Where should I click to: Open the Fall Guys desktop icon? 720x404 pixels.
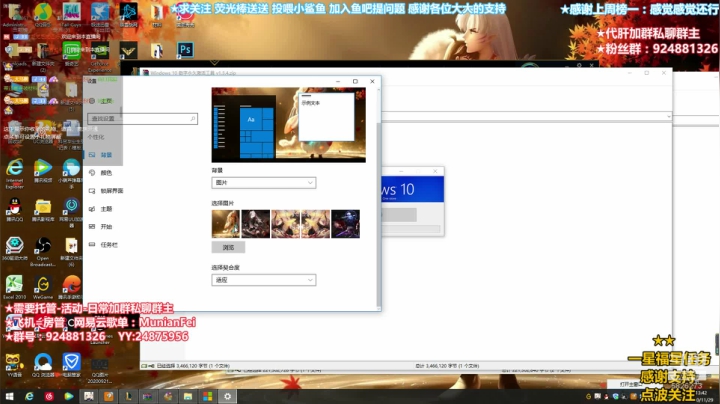[x=71, y=15]
